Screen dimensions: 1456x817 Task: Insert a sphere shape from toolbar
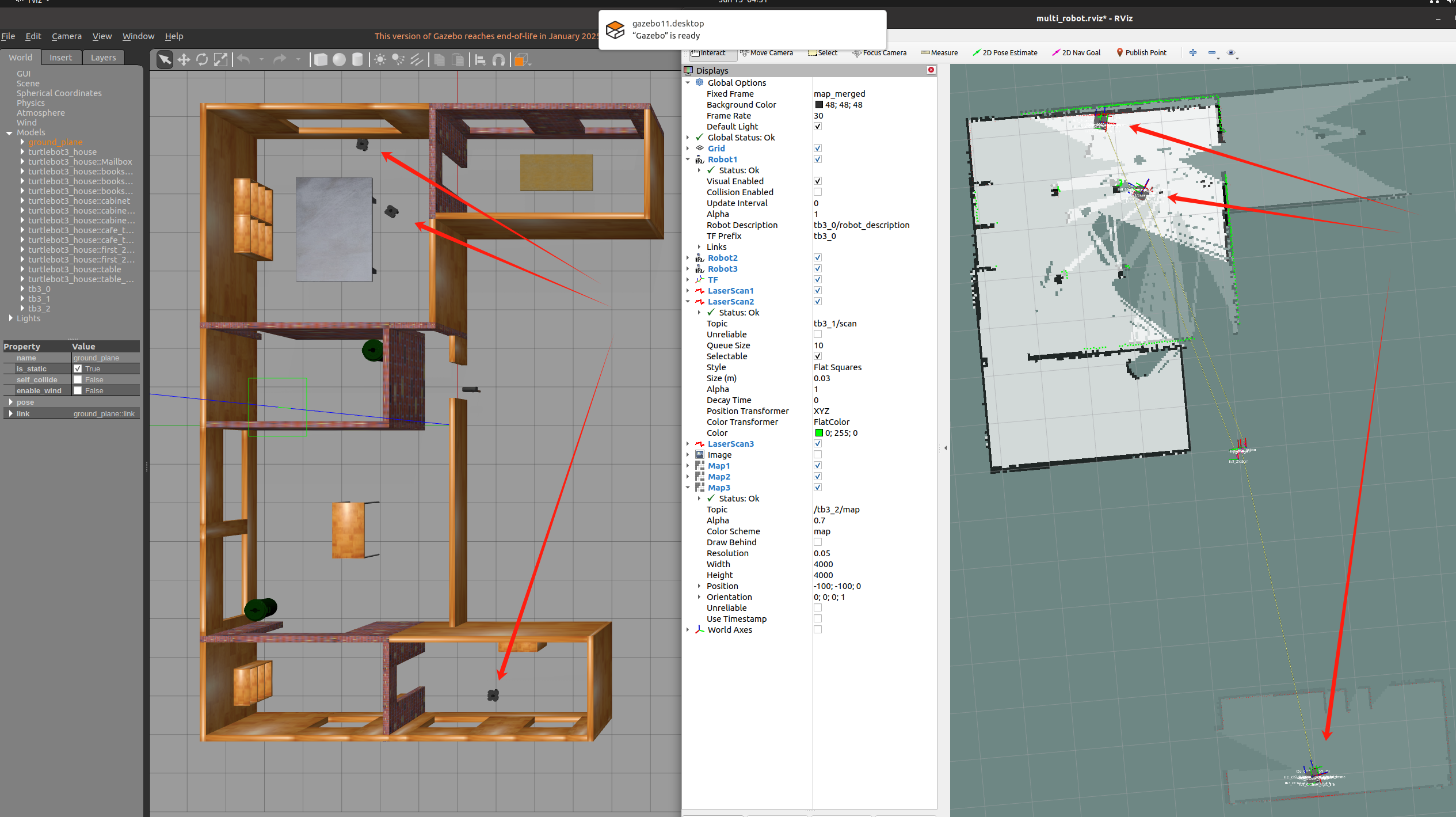click(x=339, y=60)
